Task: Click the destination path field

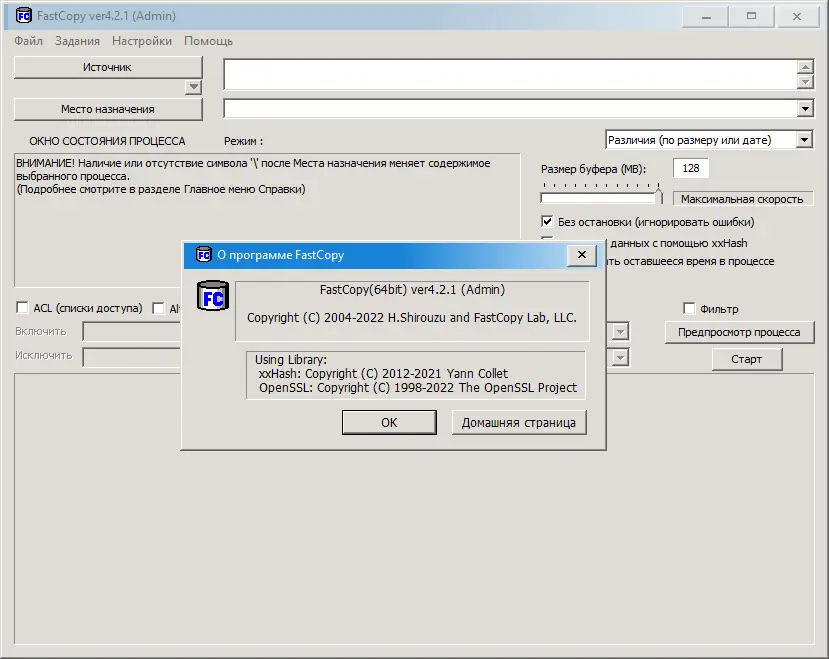Action: tap(510, 109)
